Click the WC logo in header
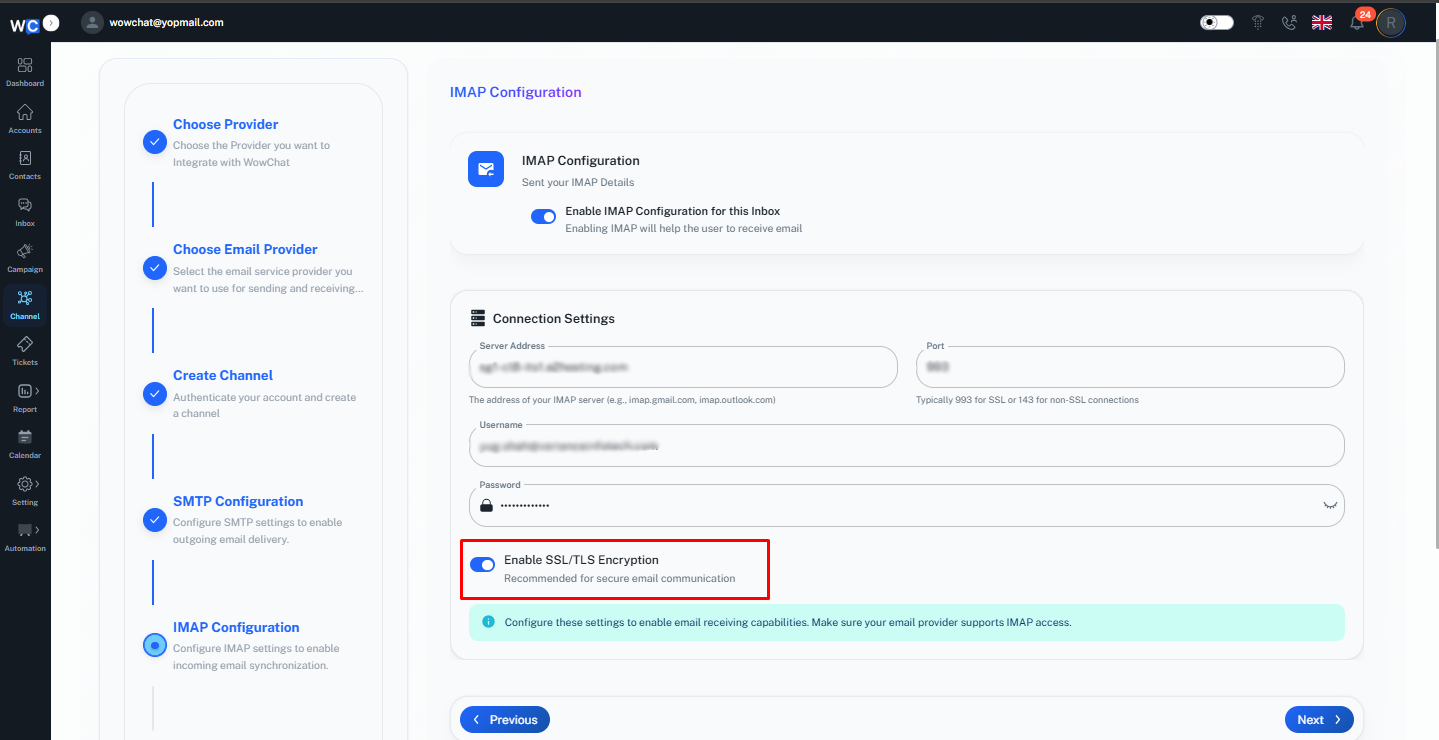The width and height of the screenshot is (1439, 740). [24, 26]
